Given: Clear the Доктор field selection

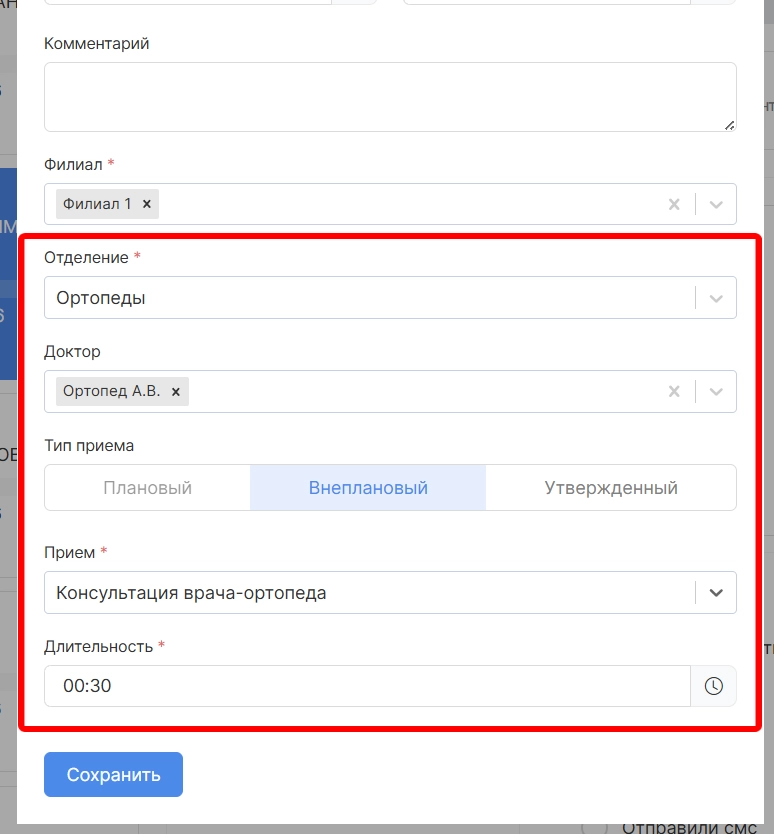Looking at the screenshot, I should pos(674,392).
